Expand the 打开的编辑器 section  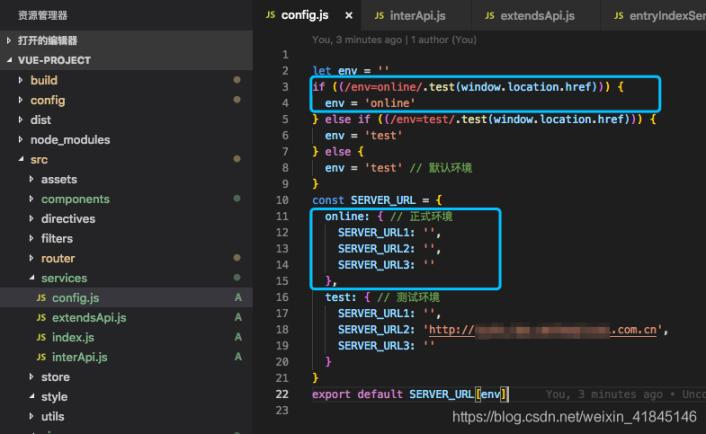click(x=10, y=40)
